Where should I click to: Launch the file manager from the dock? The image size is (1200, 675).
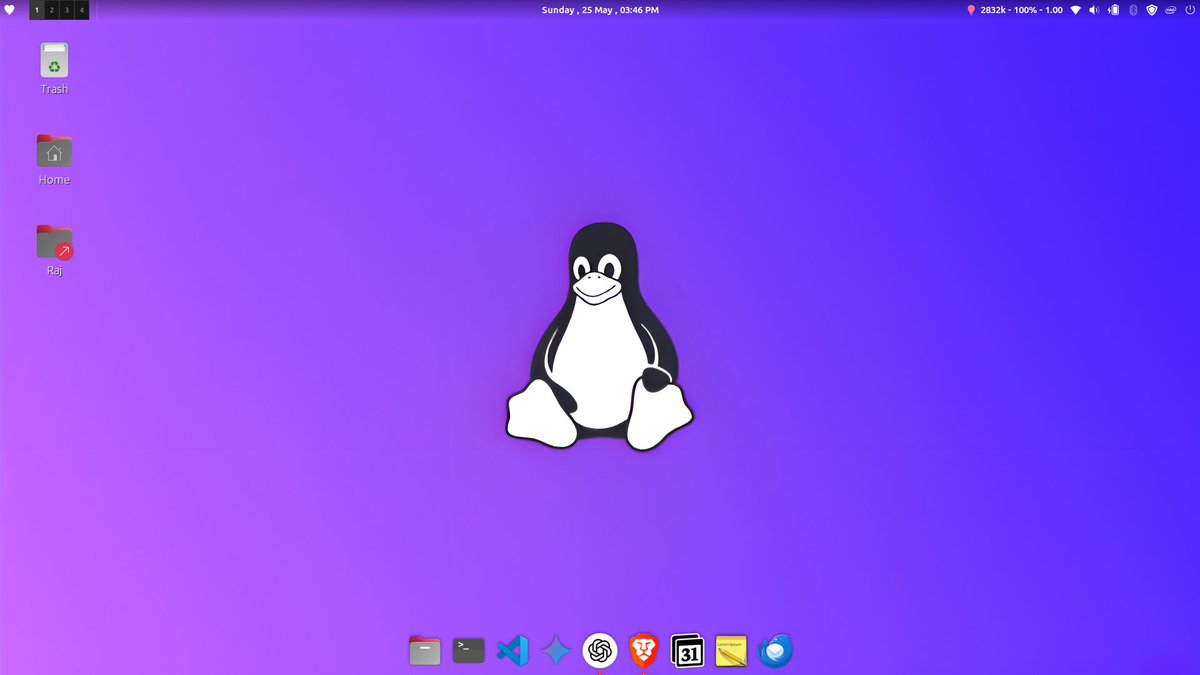(x=425, y=651)
